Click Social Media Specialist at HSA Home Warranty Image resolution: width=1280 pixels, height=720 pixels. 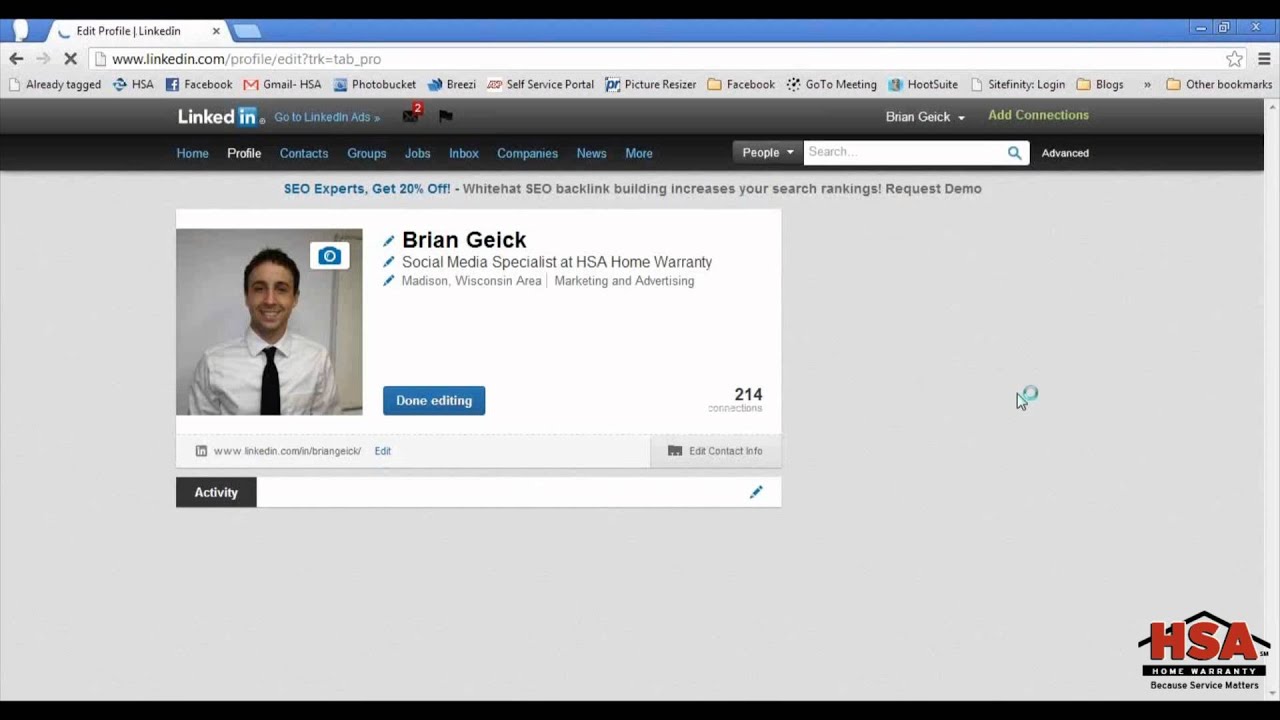coord(557,262)
